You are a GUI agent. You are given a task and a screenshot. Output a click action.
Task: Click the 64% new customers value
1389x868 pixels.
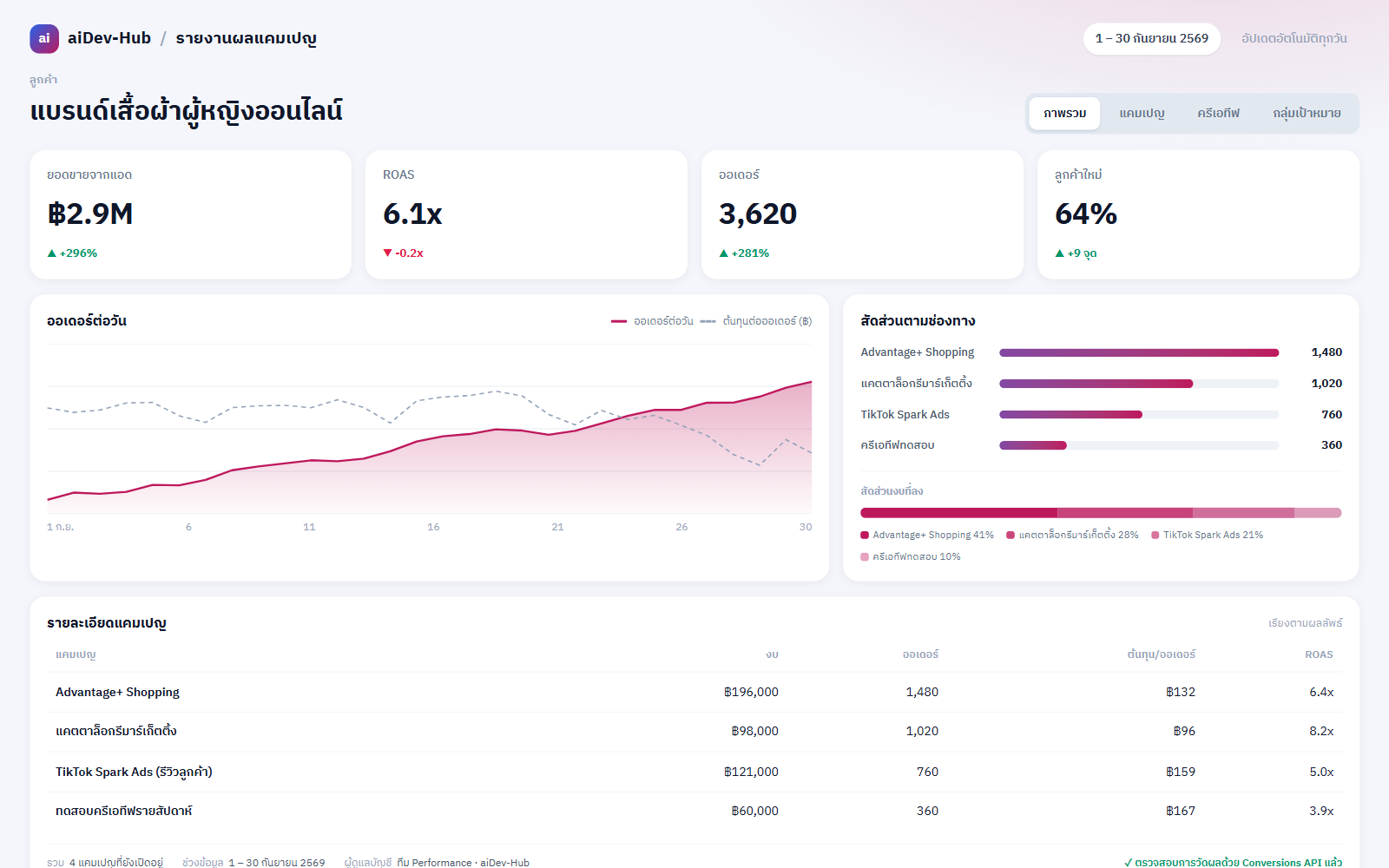(1086, 214)
